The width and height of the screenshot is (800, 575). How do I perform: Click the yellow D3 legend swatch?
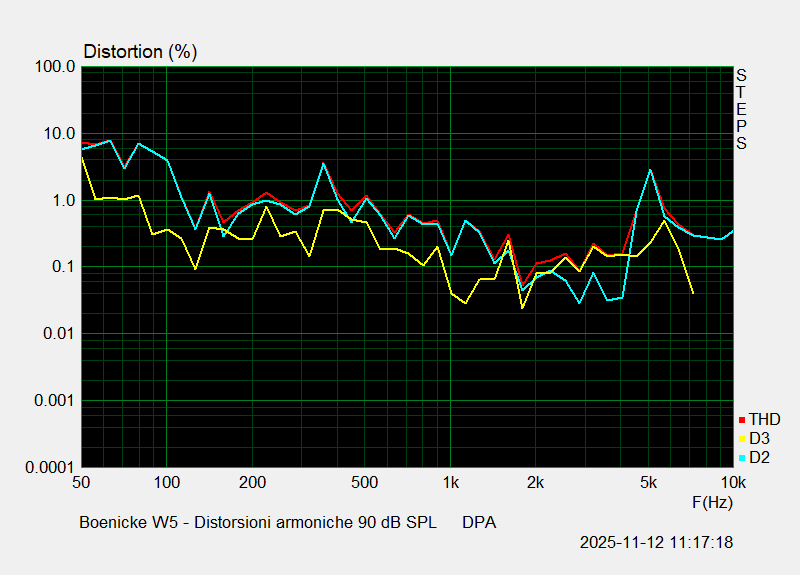coord(742,439)
